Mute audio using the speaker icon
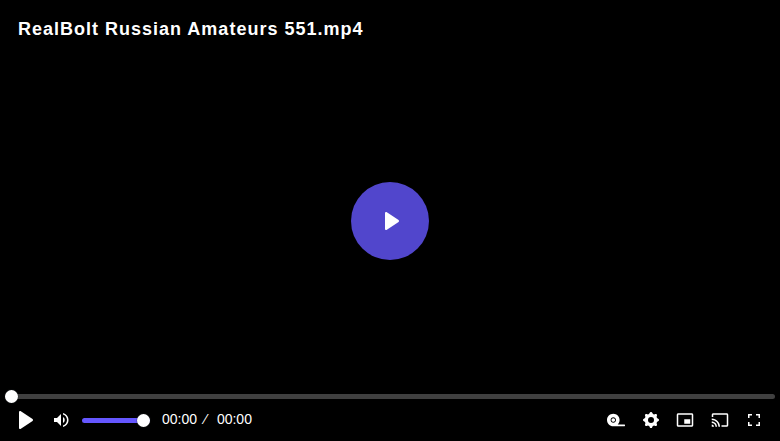780x441 pixels. (61, 420)
